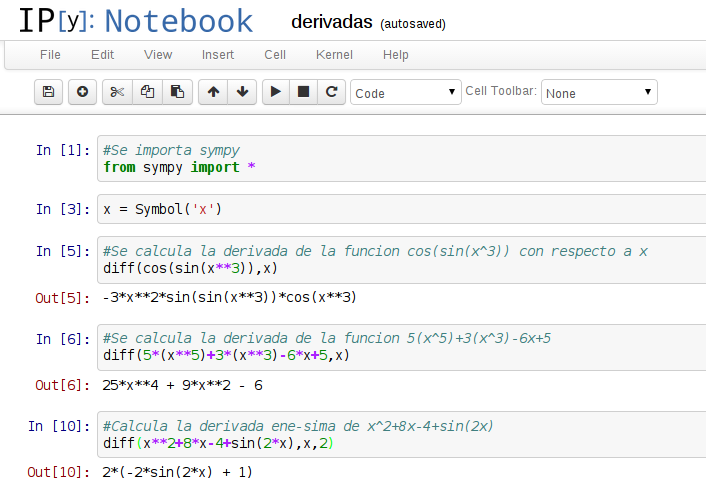The image size is (706, 486).
Task: Open the Help menu
Action: 395,55
